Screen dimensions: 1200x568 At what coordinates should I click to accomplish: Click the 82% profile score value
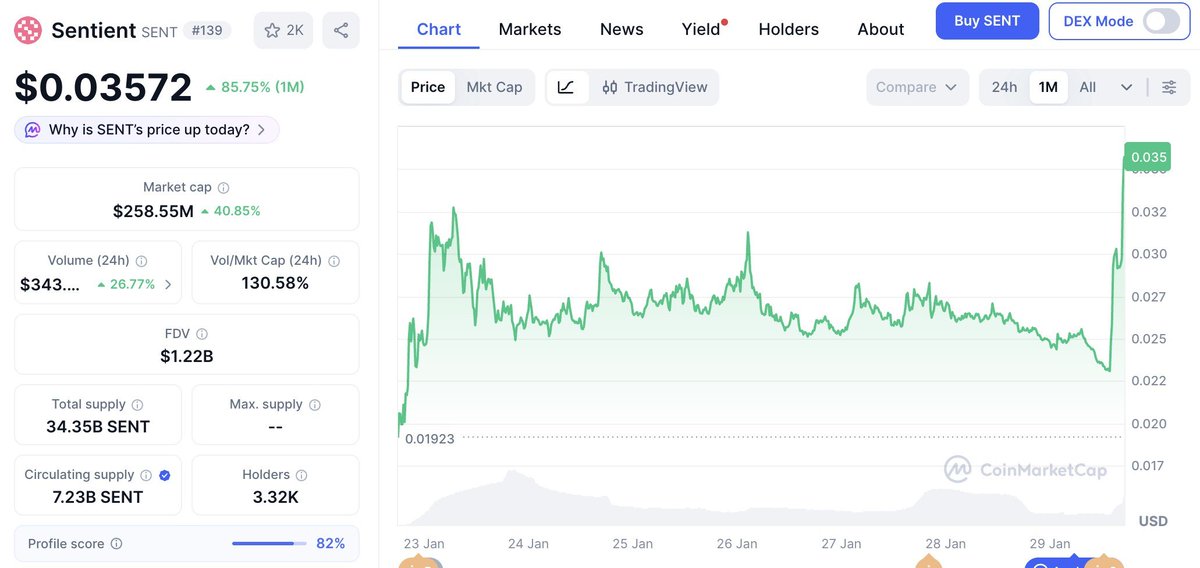tap(330, 544)
